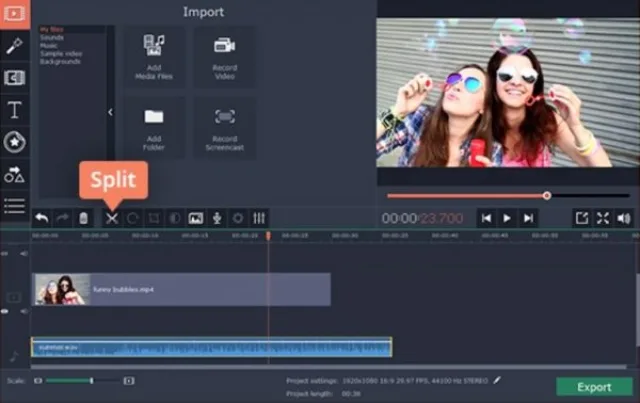
Task: Select the summer.wav audio clip
Action: (x=212, y=347)
